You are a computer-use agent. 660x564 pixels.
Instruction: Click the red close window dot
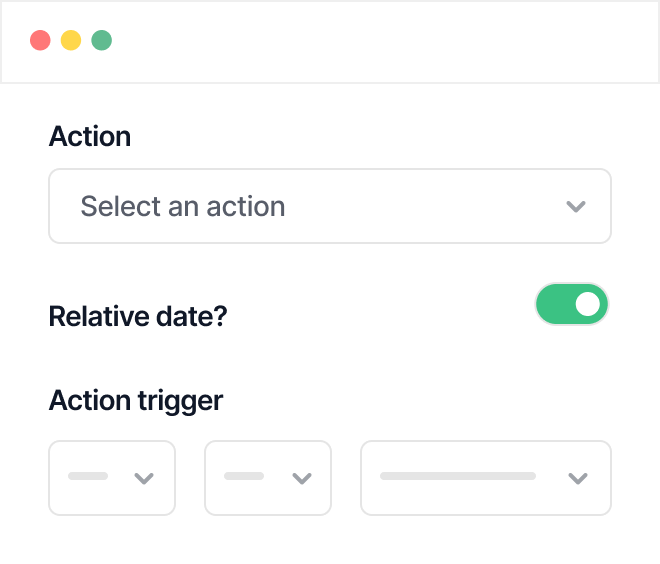[40, 41]
